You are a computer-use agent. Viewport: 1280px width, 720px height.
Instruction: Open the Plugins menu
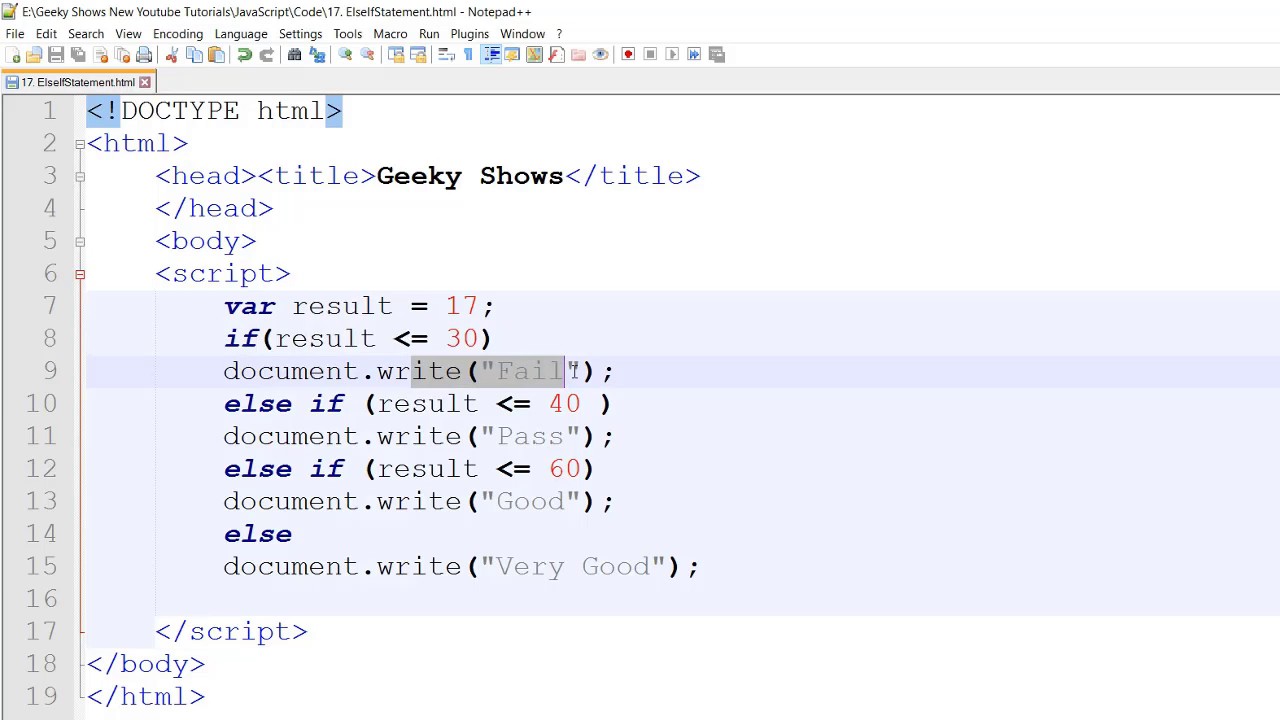469,33
